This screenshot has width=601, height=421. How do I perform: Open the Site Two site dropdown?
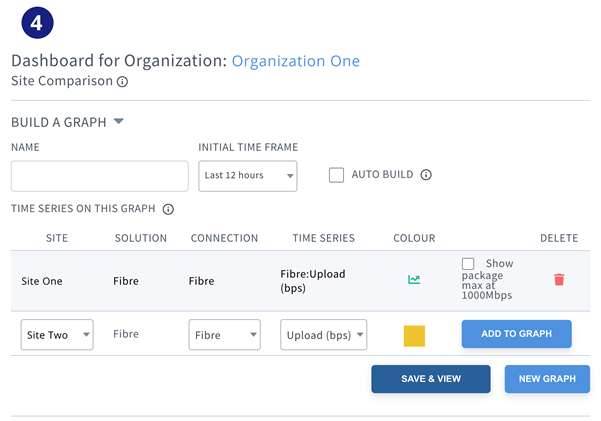(57, 335)
